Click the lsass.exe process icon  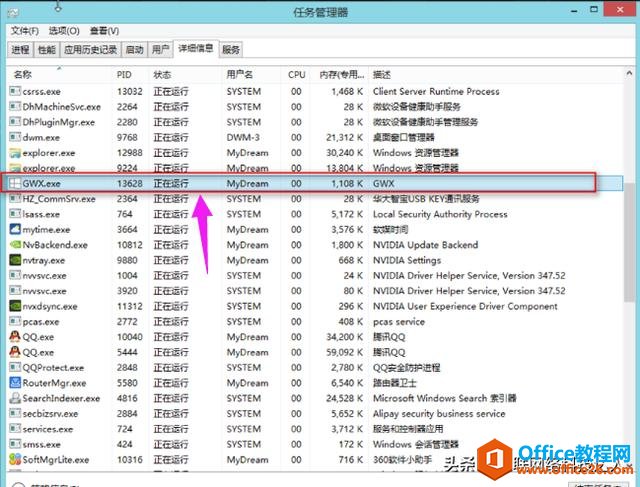point(15,214)
